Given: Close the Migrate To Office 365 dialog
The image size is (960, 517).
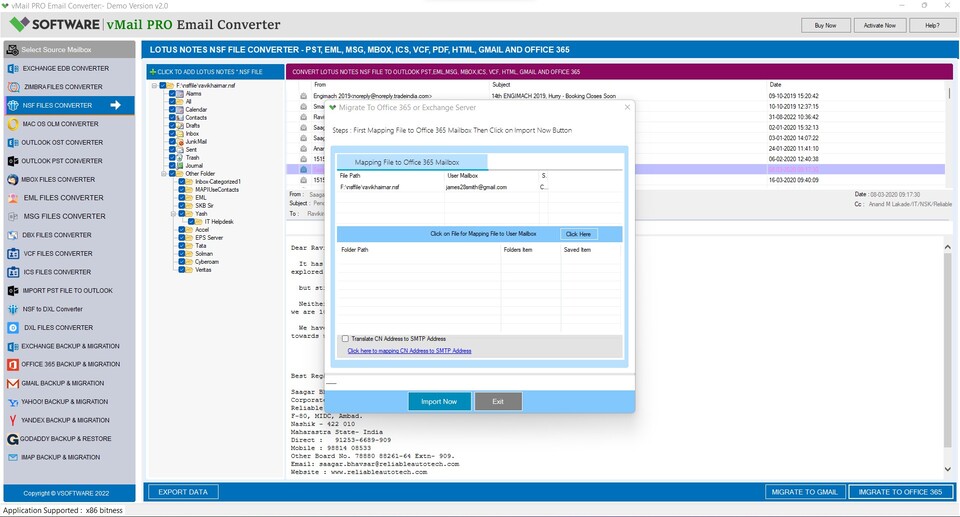Looking at the screenshot, I should [627, 107].
